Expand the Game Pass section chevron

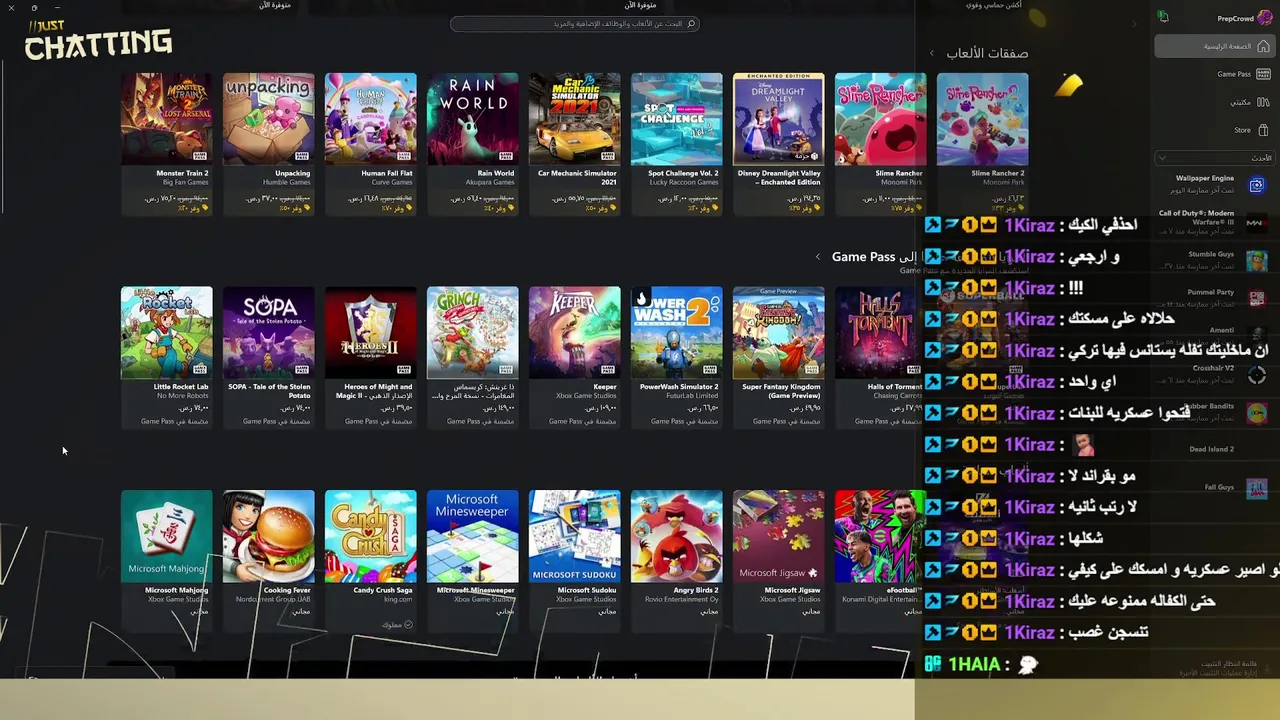pyautogui.click(x=818, y=257)
